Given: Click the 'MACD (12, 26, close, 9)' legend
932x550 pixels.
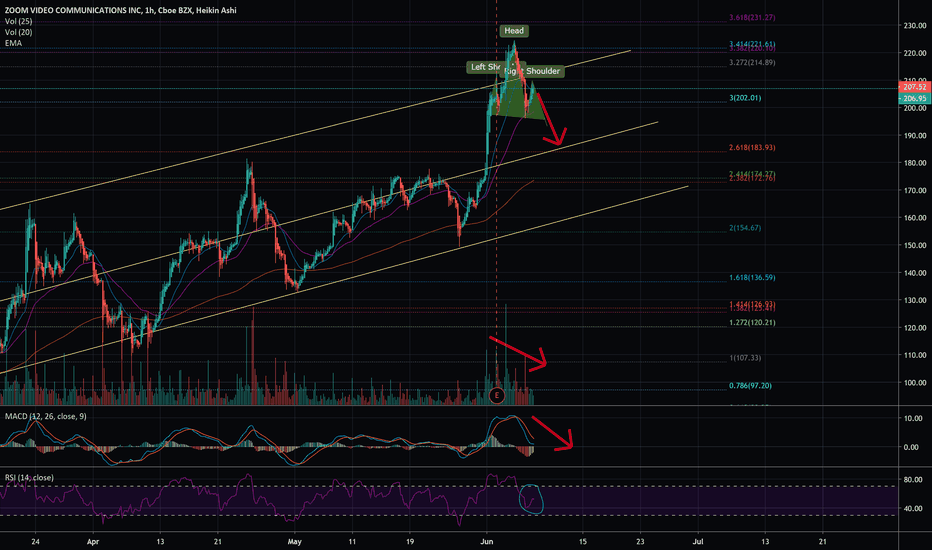Looking at the screenshot, I should (46, 416).
